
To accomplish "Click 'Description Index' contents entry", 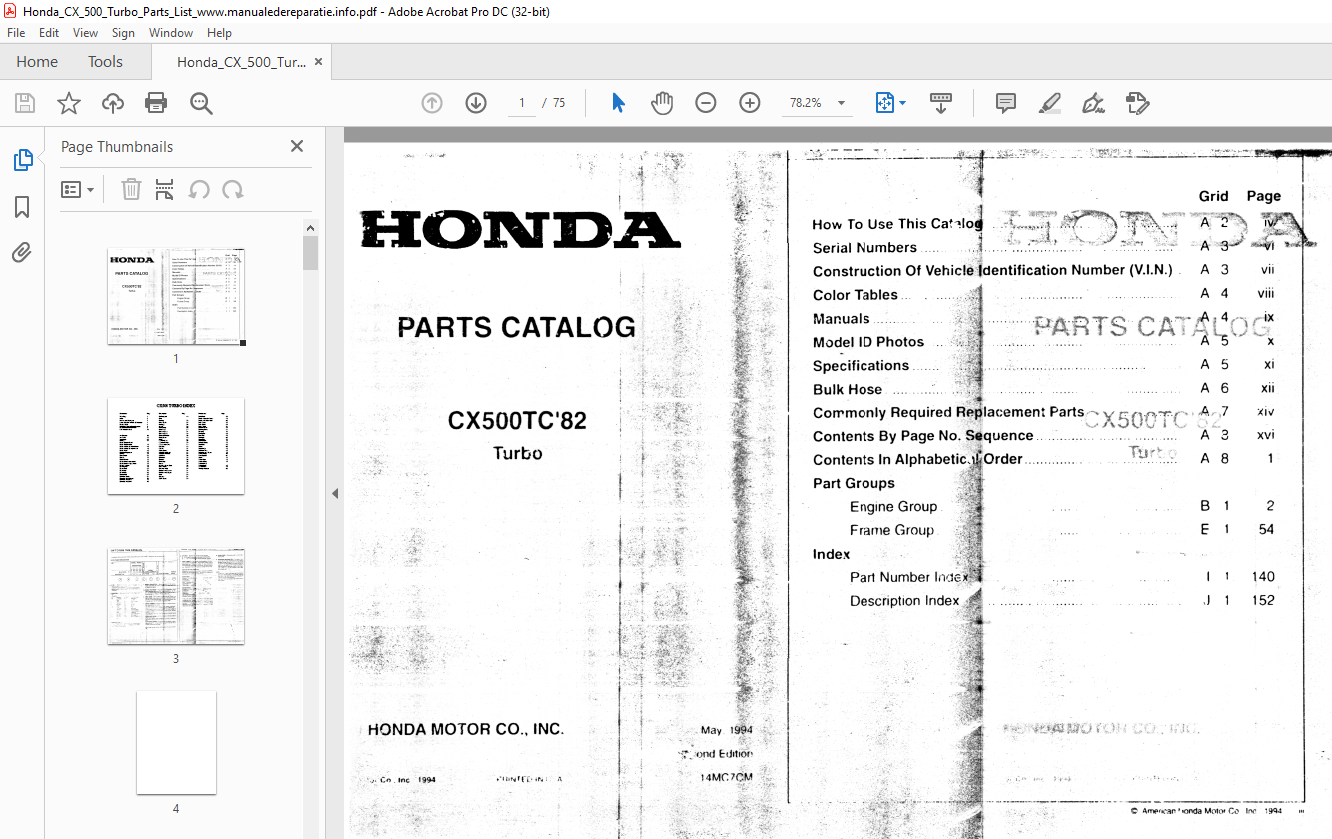I will 904,601.
